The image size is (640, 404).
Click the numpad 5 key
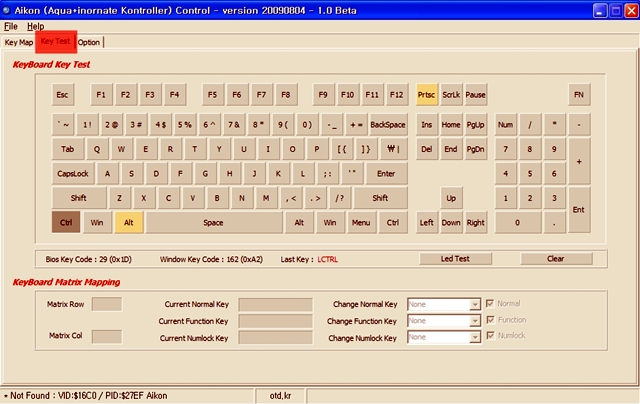point(530,173)
